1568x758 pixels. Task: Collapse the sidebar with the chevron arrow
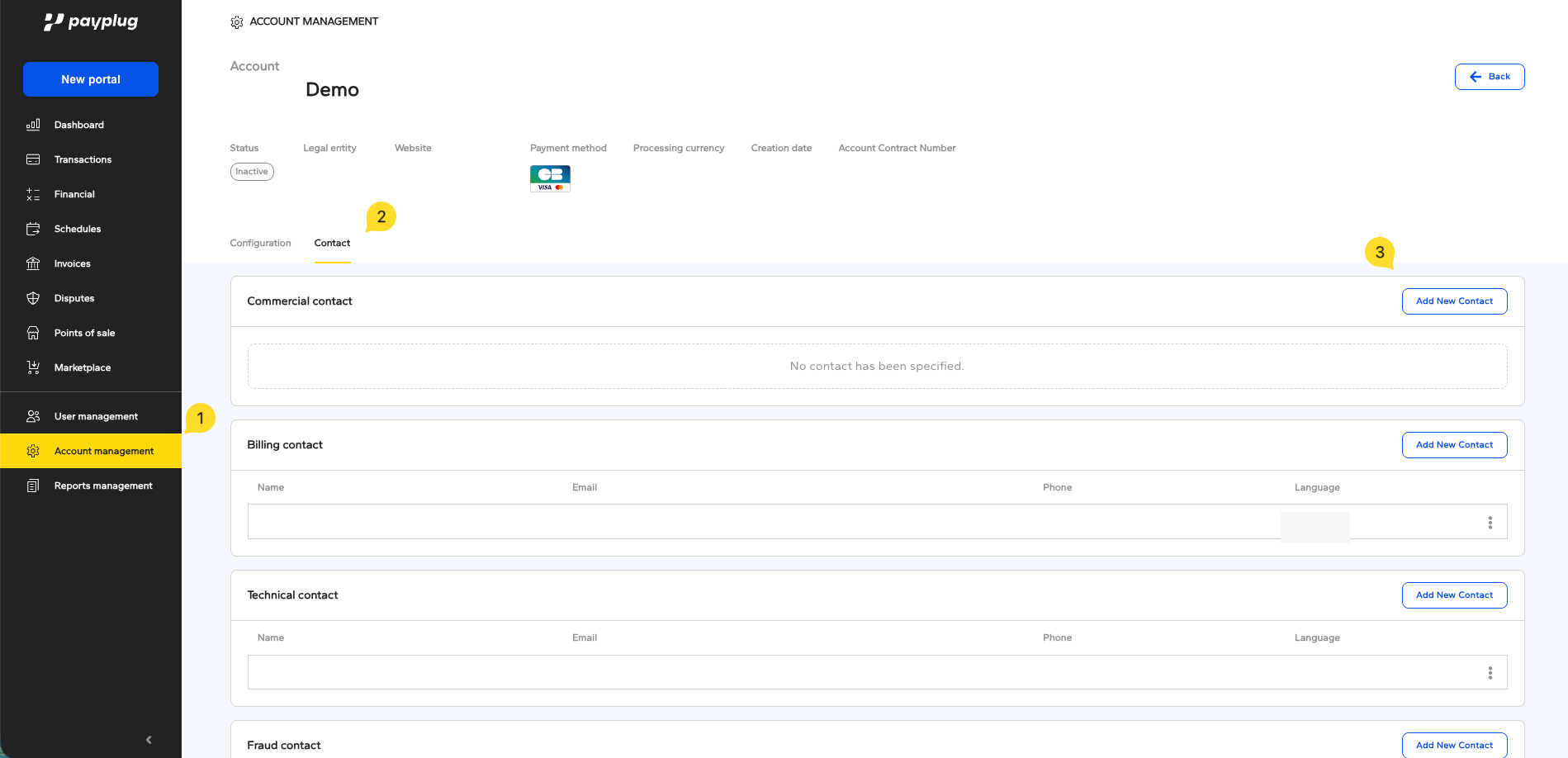(149, 740)
